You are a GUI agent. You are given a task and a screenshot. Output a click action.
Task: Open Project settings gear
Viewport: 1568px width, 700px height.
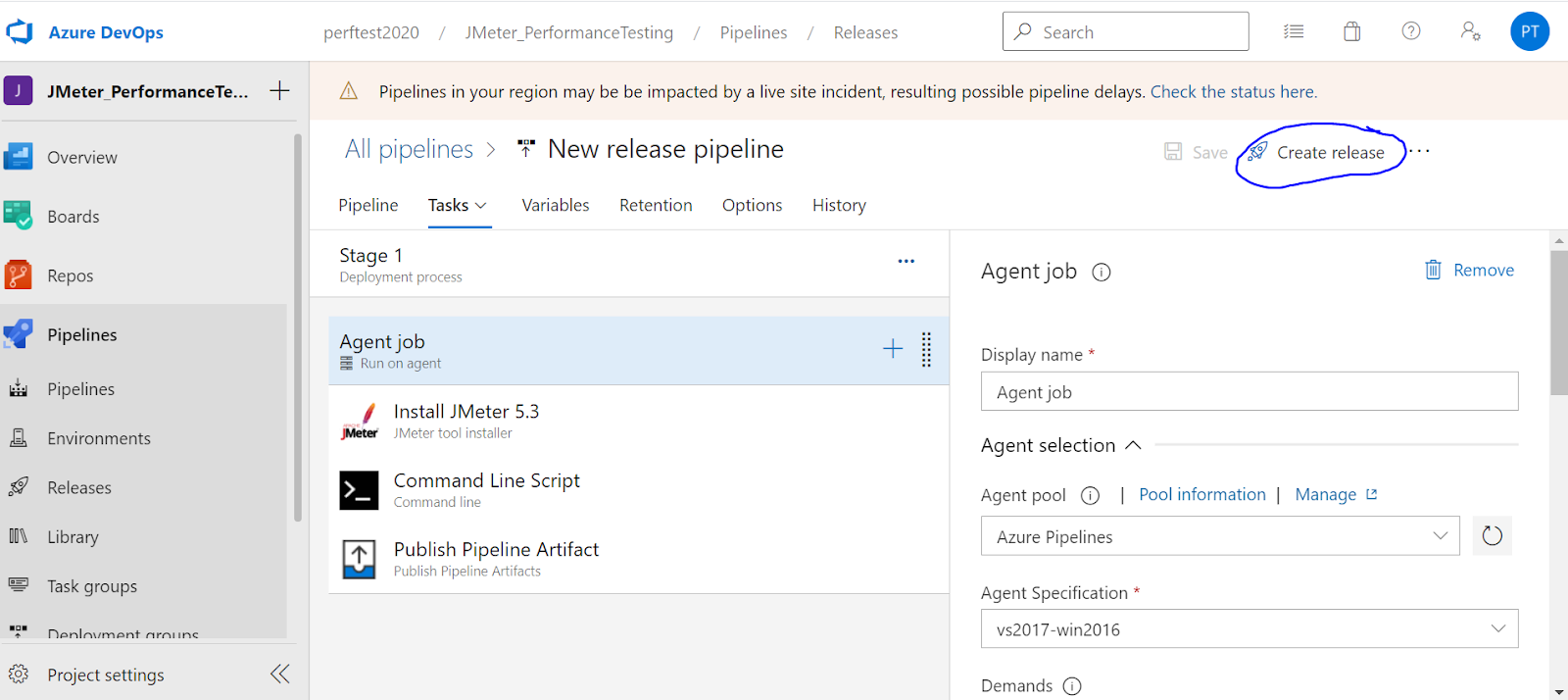coord(19,675)
